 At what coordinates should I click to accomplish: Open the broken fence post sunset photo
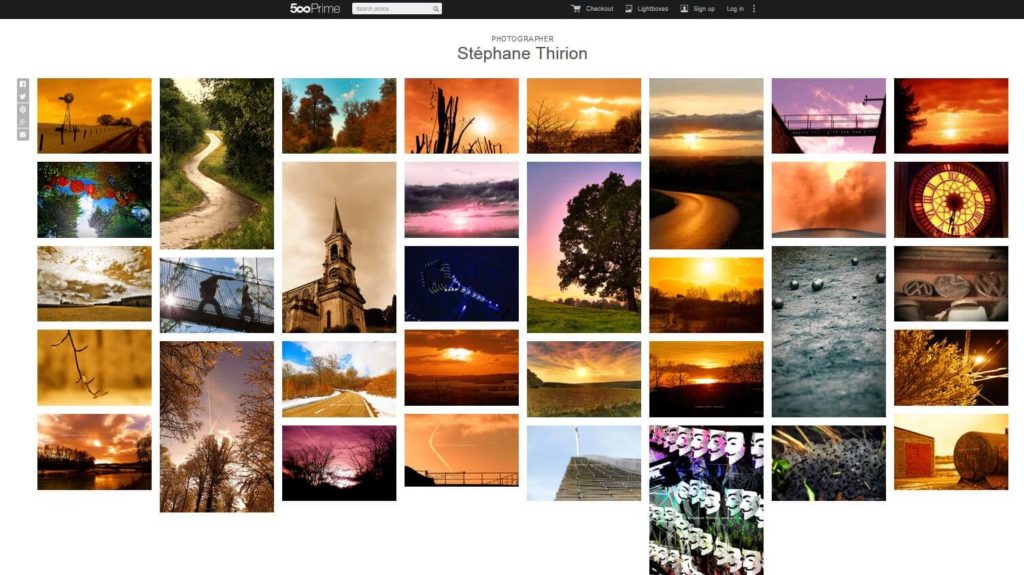[x=462, y=116]
